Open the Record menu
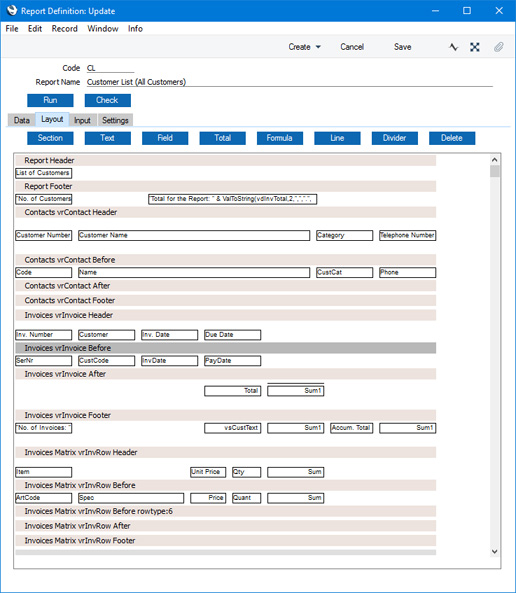This screenshot has height=593, width=516. [65, 29]
